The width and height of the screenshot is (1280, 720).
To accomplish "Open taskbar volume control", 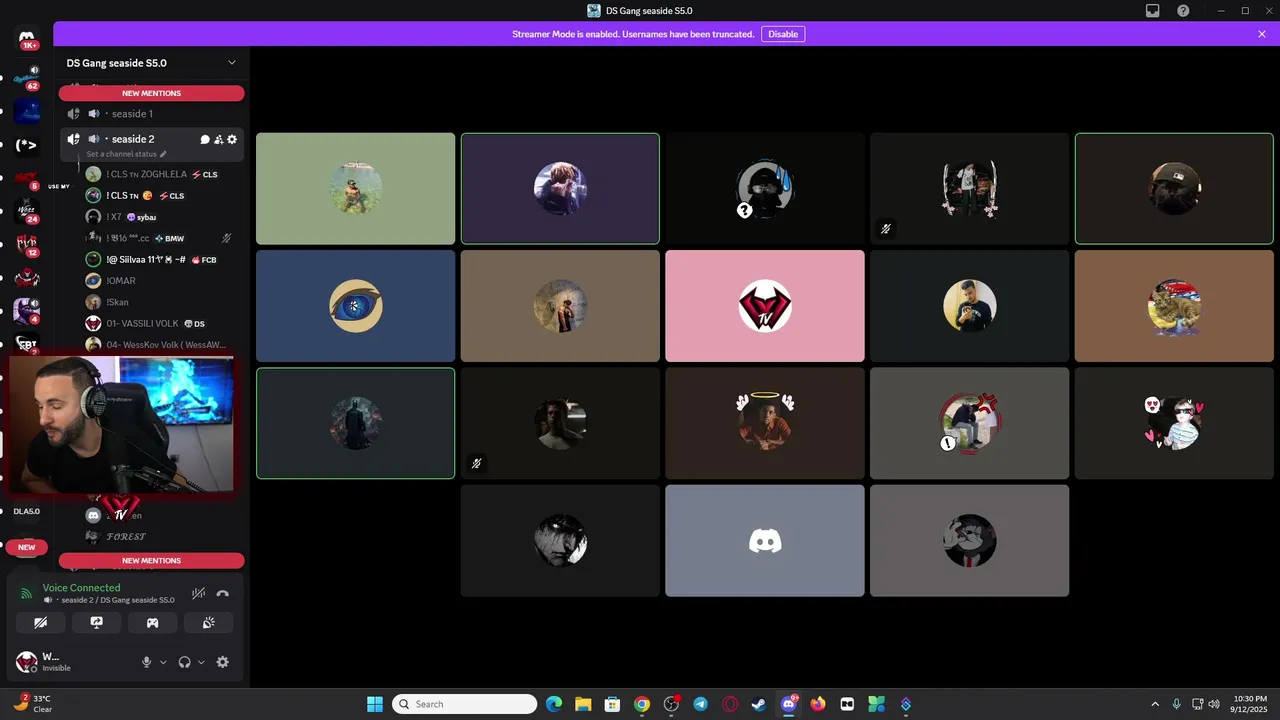I will pyautogui.click(x=1213, y=704).
